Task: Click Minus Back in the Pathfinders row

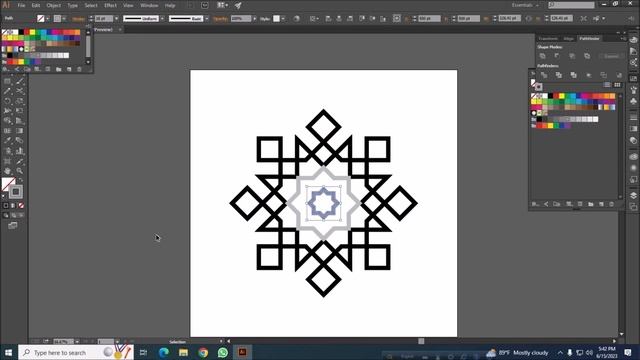Action: click(619, 75)
